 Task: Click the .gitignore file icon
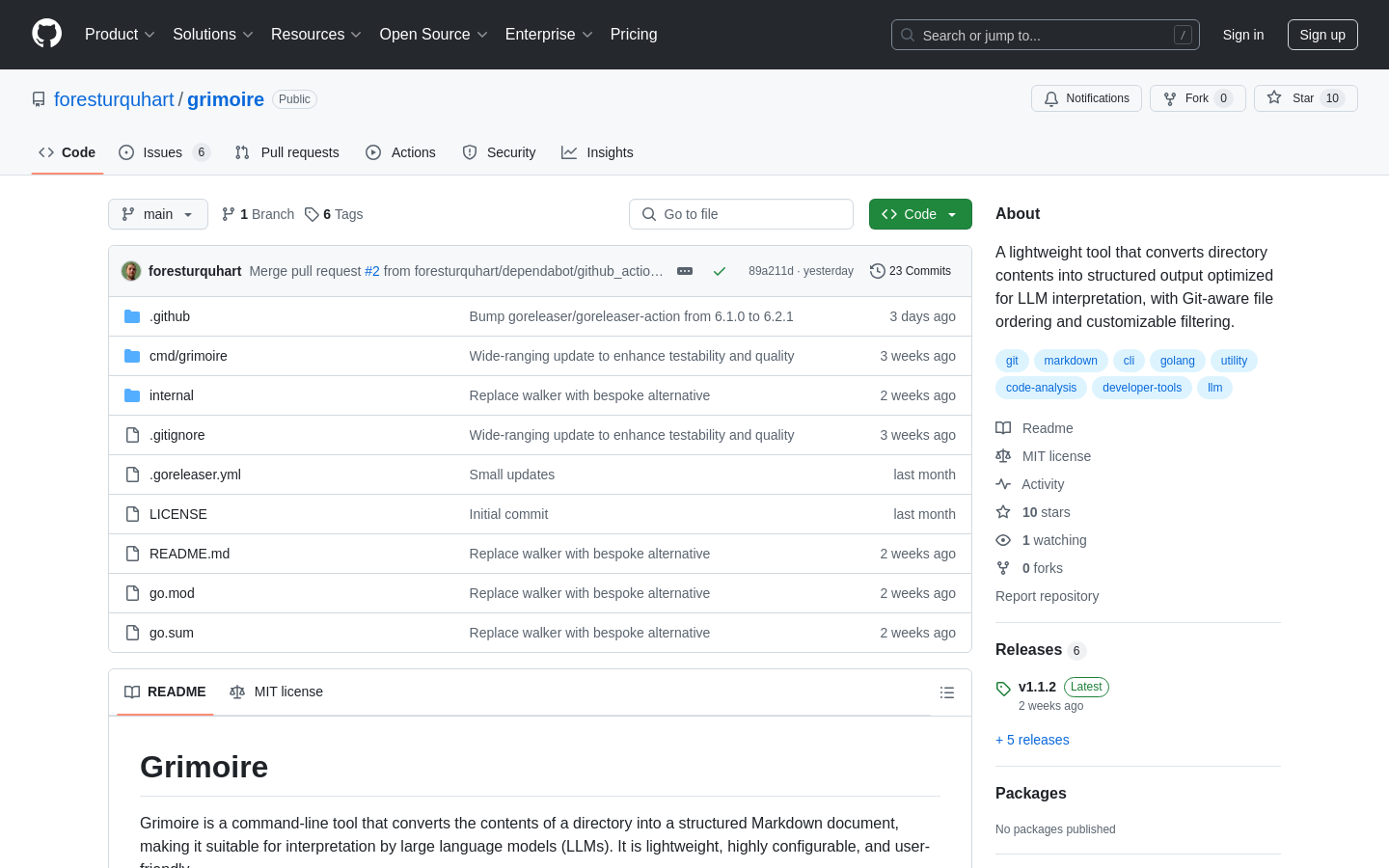[132, 435]
